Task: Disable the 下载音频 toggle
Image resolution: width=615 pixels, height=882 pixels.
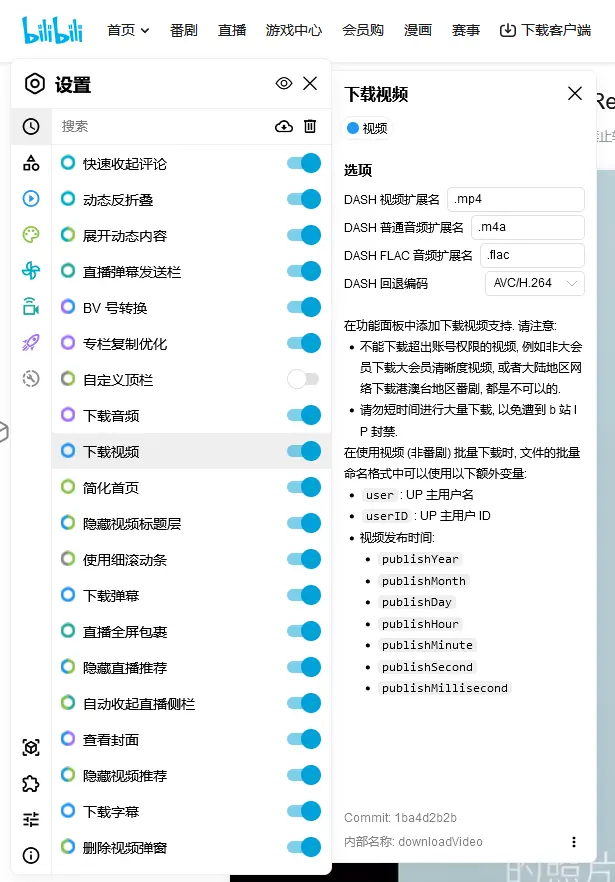Action: click(x=303, y=415)
